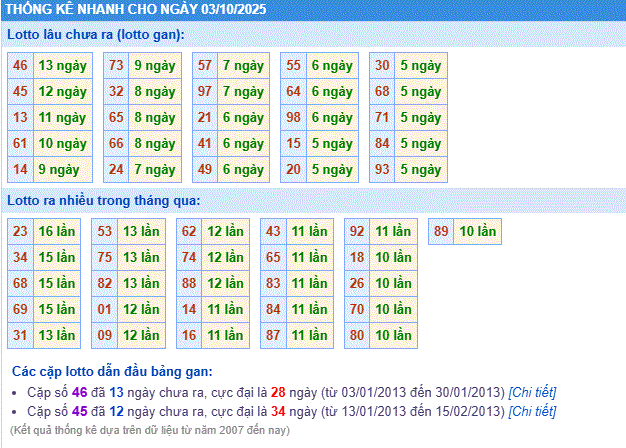Select number 57 with 7 ngày

[205, 65]
